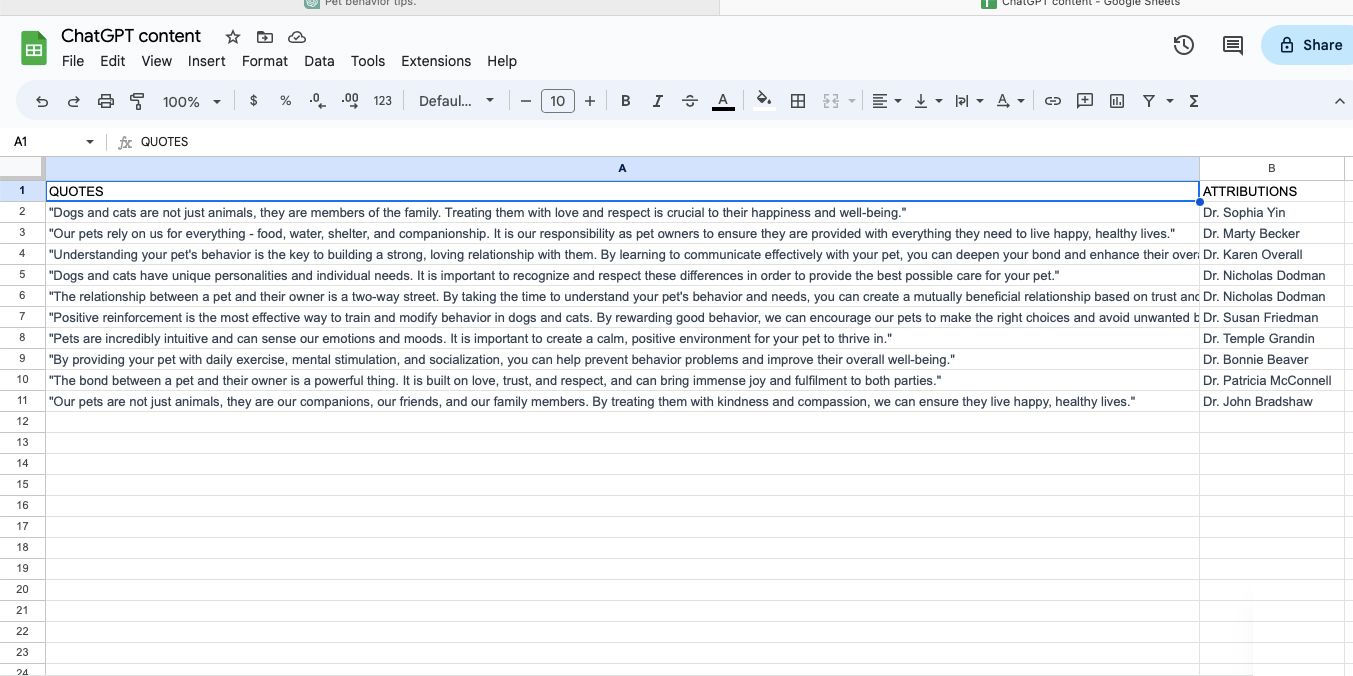
Task: Apply bold formatting to the selection
Action: [x=625, y=100]
